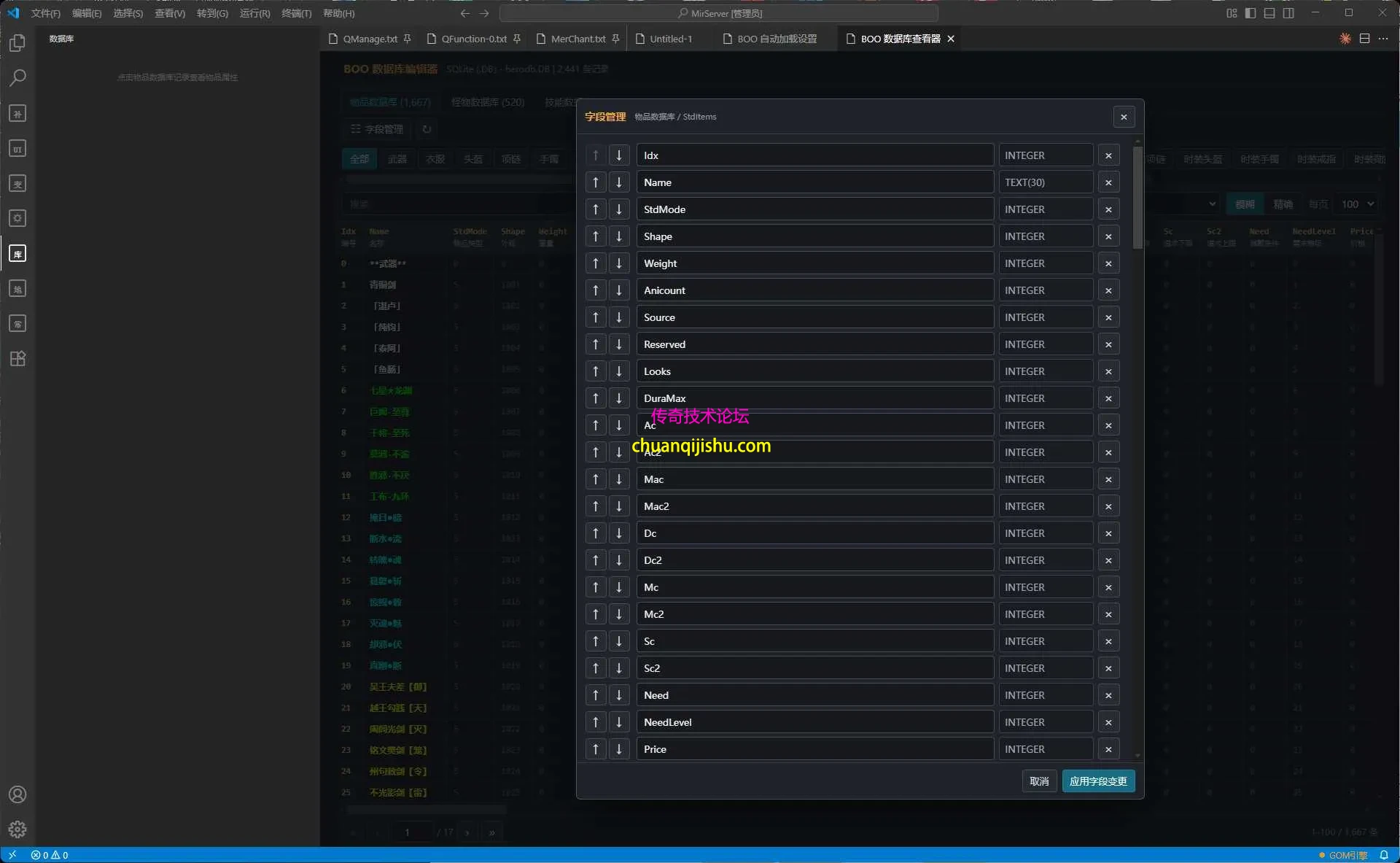
Task: Open the remote window status bar button
Action: 12,855
